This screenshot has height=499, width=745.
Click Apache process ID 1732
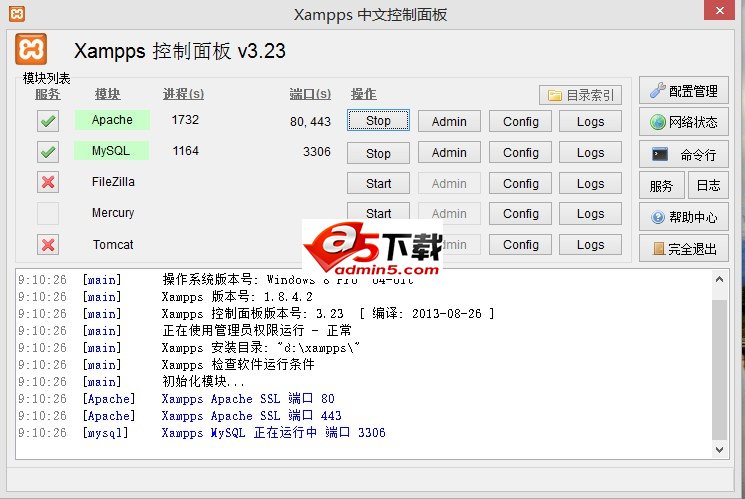click(185, 120)
